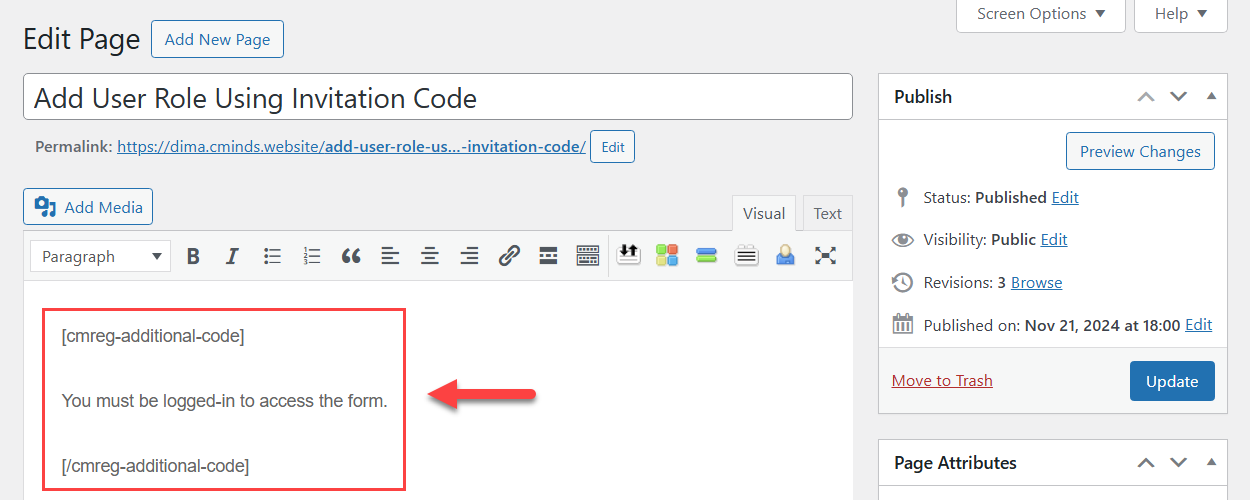The image size is (1250, 500).
Task: Open the page permalink URL
Action: (x=351, y=146)
